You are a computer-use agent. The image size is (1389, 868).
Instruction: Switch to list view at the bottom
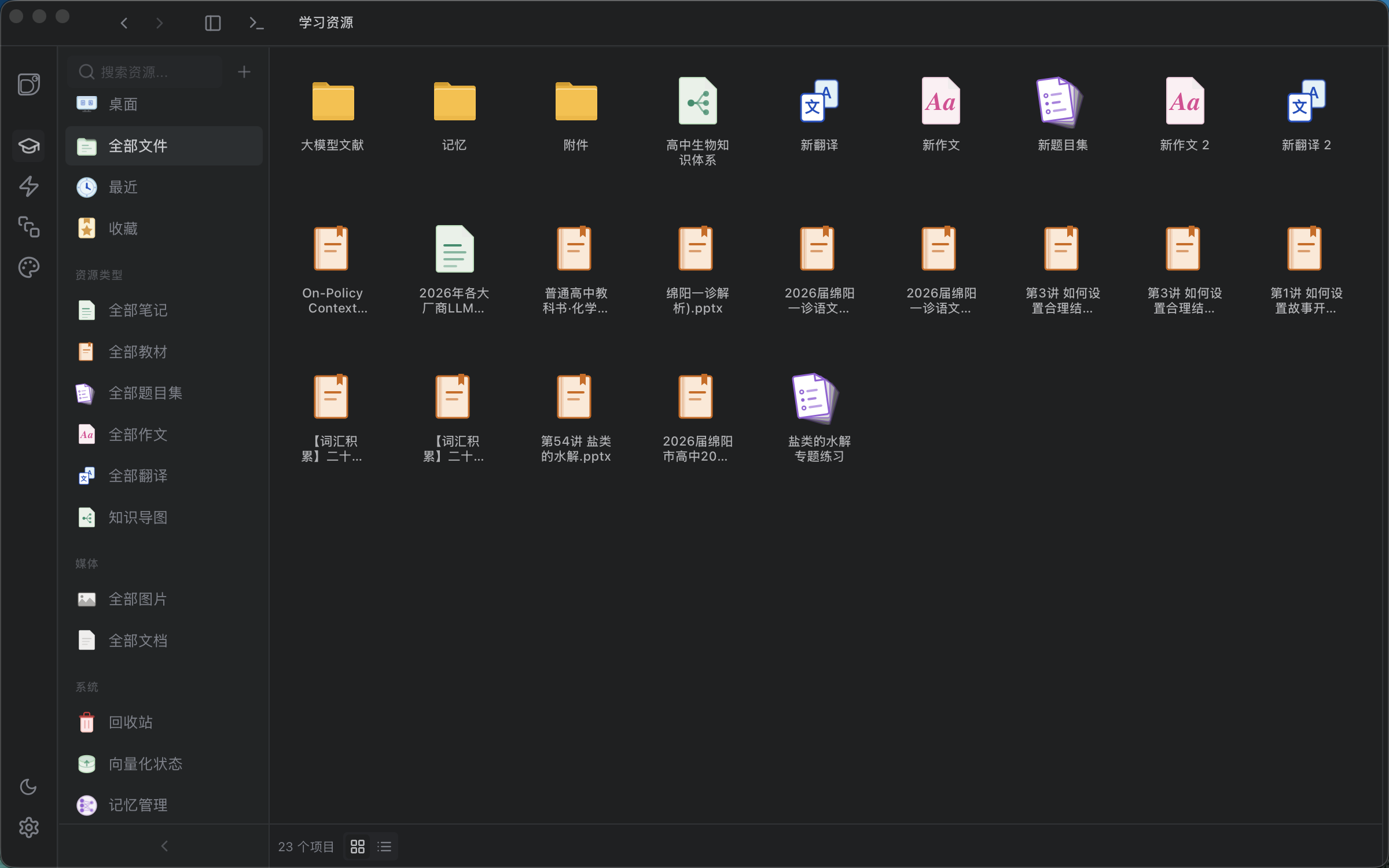coord(384,846)
